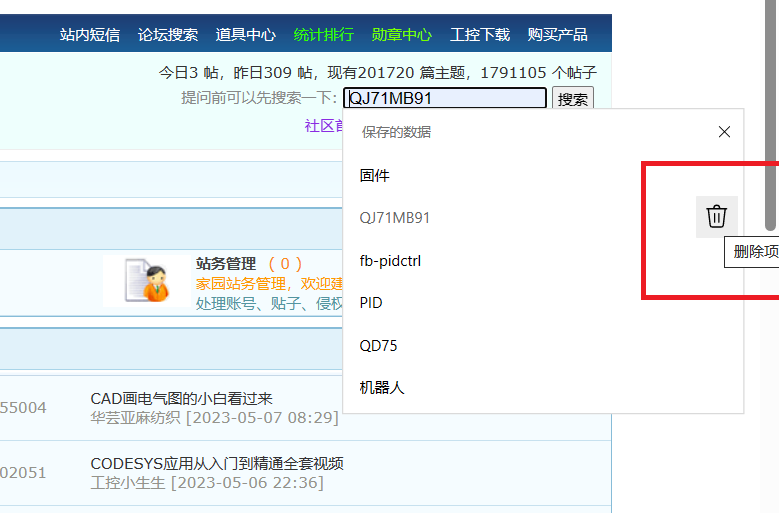Click 购买产品 in the top navigation
Viewport: 779px width, 513px height.
(x=558, y=35)
